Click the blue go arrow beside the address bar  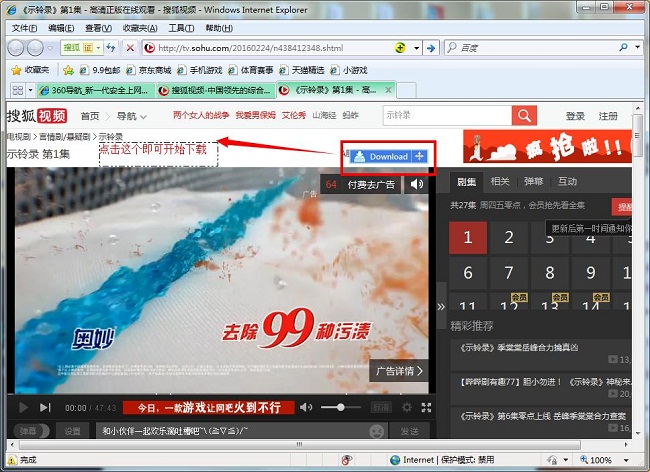[431, 48]
